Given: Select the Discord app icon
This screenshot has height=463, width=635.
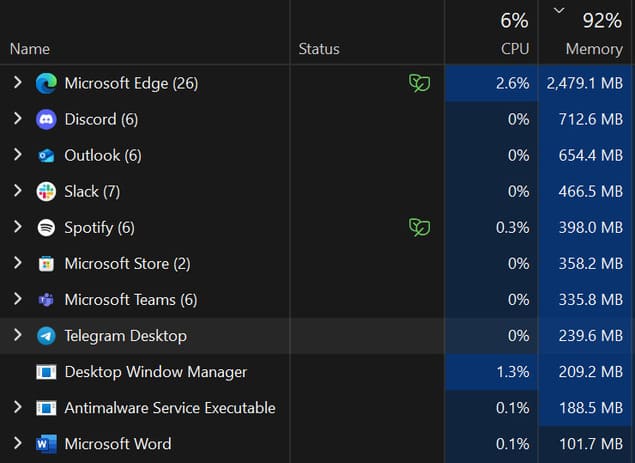Looking at the screenshot, I should click(46, 119).
